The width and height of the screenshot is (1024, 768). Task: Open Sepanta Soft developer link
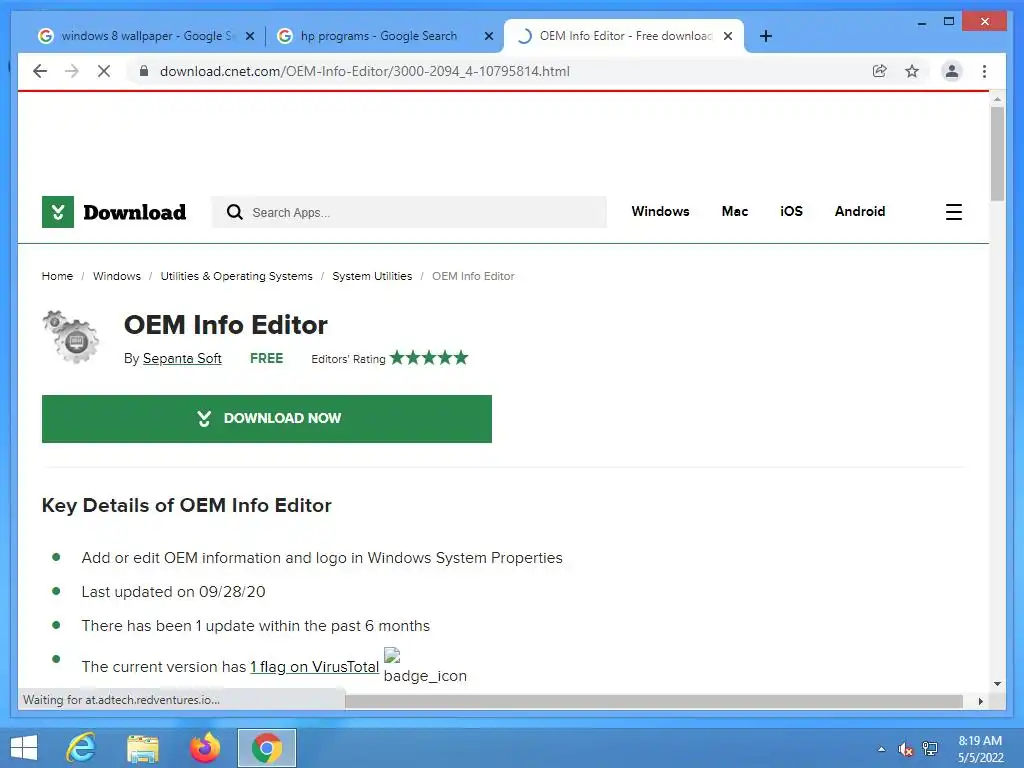tap(182, 359)
